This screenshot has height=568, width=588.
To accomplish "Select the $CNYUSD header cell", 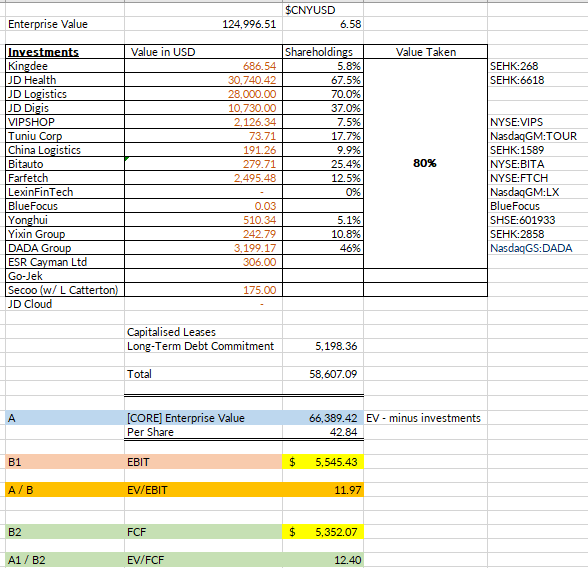I will click(323, 10).
